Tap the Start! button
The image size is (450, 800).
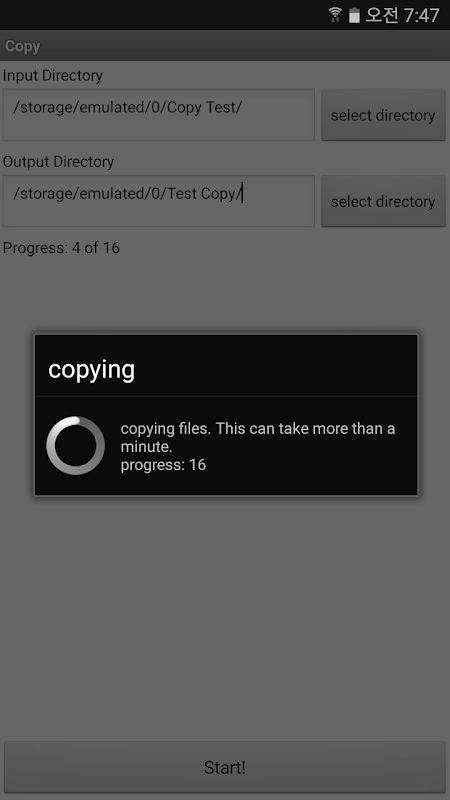click(x=225, y=767)
